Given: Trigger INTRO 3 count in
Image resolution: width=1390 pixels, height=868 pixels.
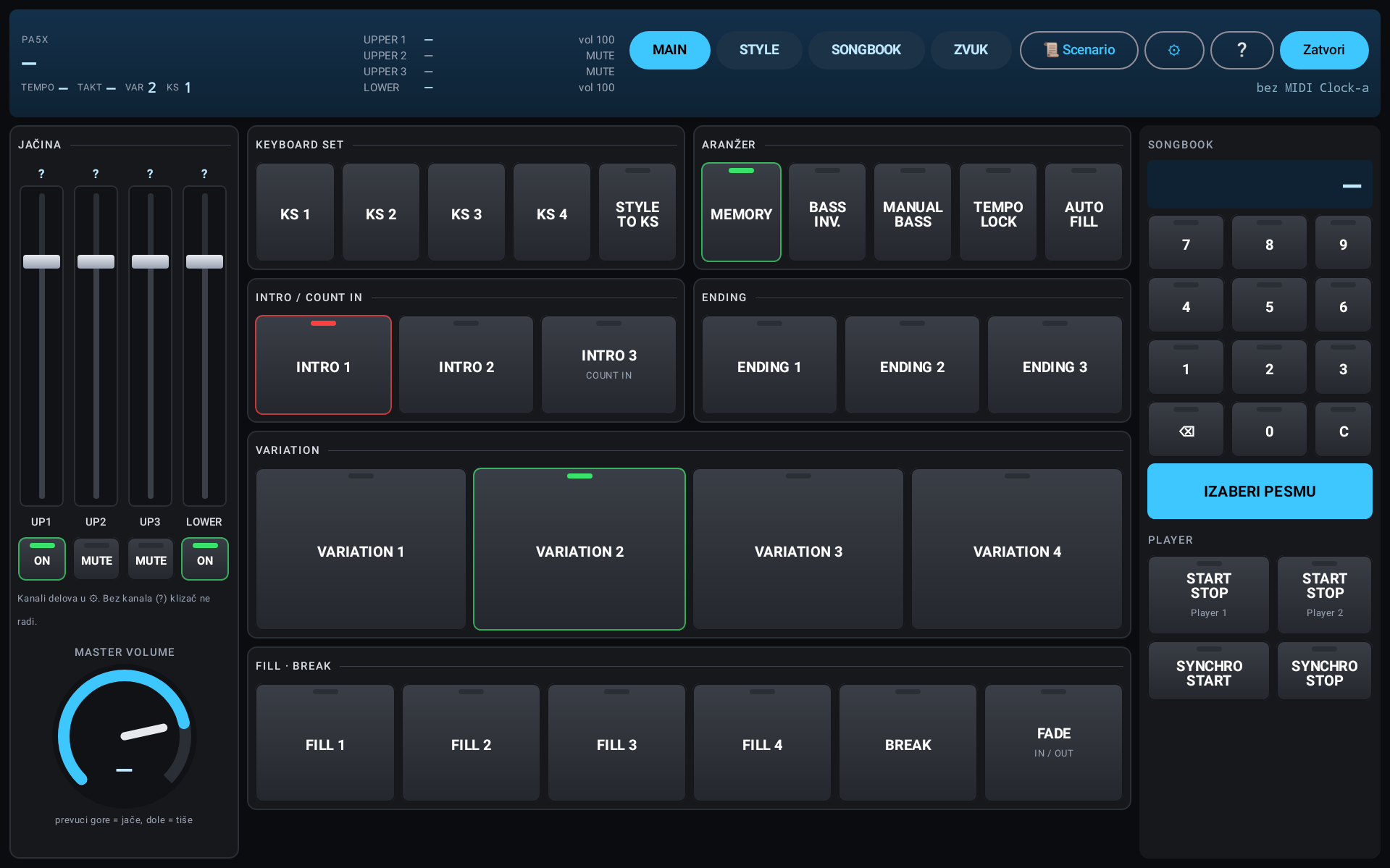Looking at the screenshot, I should pyautogui.click(x=608, y=365).
